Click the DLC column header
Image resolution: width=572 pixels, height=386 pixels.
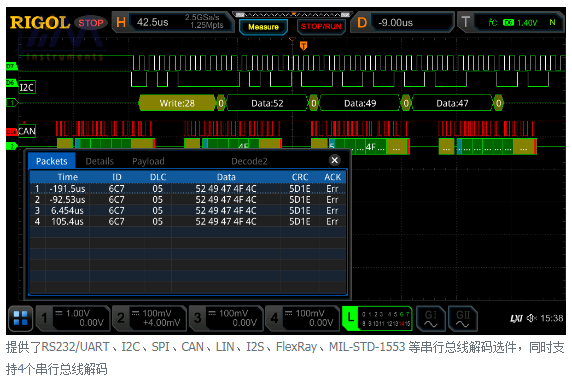tap(158, 177)
